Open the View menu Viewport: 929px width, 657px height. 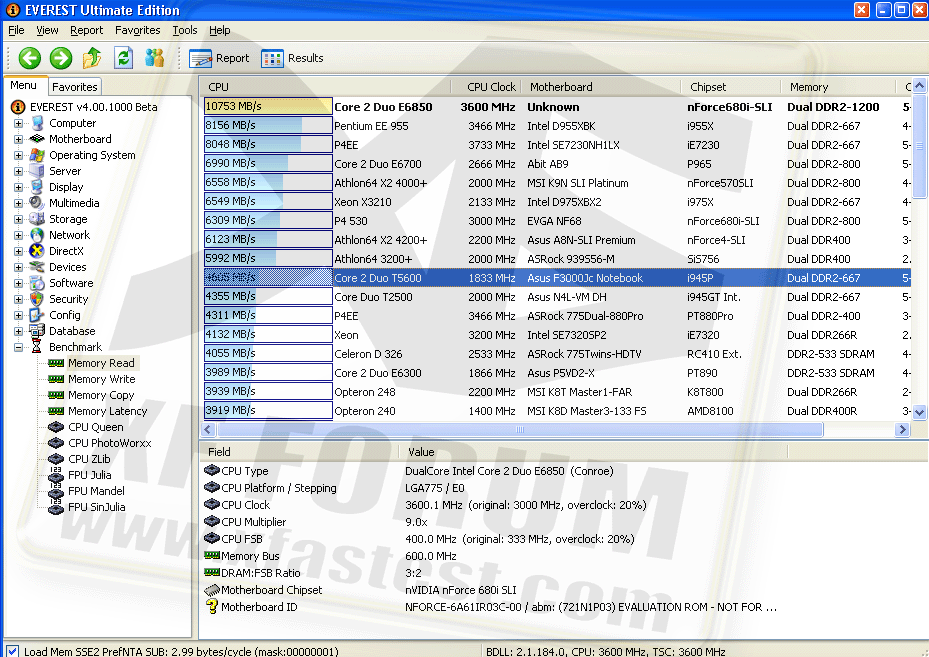click(x=47, y=30)
